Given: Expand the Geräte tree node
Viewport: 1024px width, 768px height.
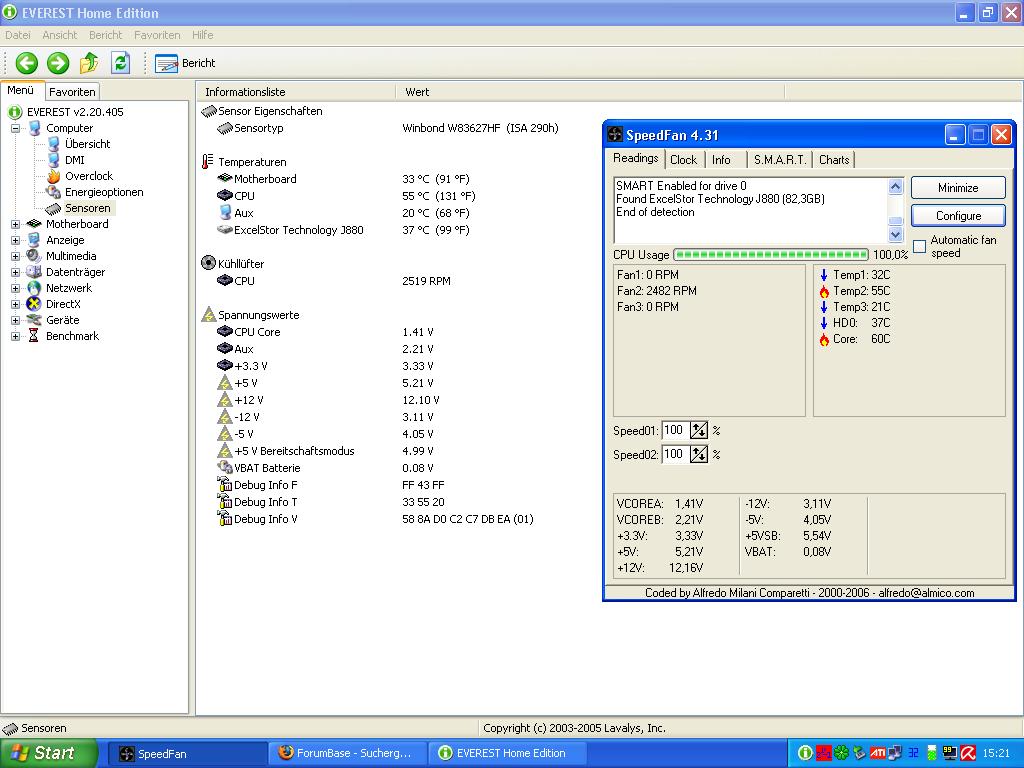Looking at the screenshot, I should pyautogui.click(x=15, y=321).
